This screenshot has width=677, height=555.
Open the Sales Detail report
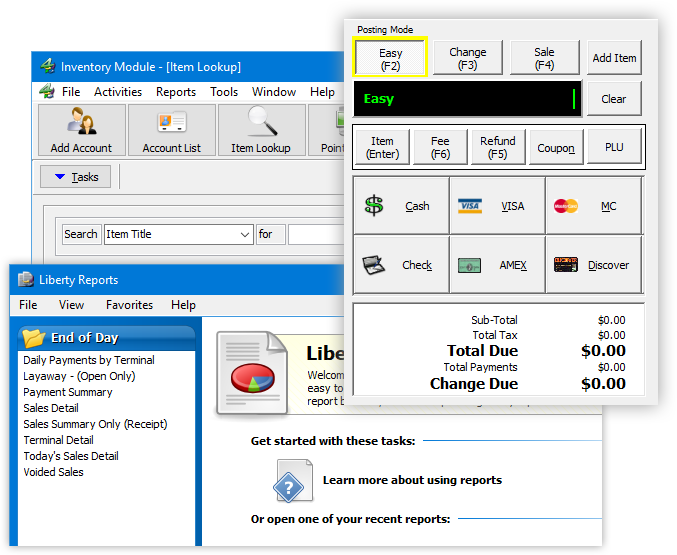click(x=51, y=408)
